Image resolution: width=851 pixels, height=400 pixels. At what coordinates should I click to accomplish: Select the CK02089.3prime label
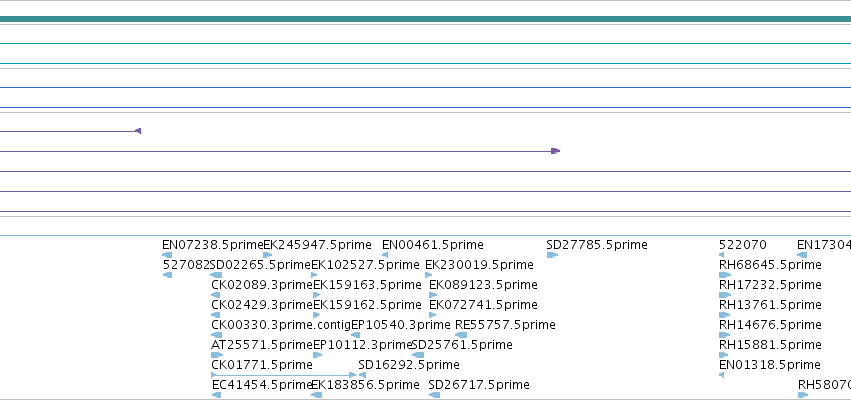262,285
